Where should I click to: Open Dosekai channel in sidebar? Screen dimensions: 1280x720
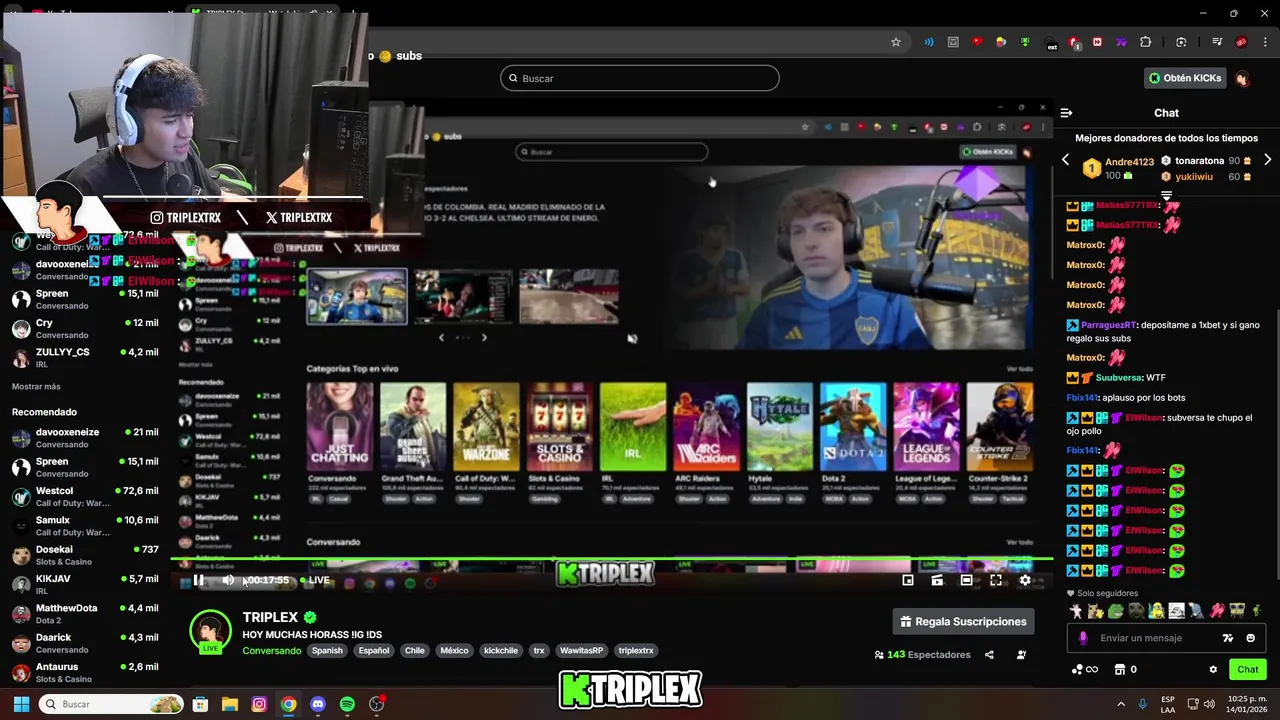coord(85,555)
